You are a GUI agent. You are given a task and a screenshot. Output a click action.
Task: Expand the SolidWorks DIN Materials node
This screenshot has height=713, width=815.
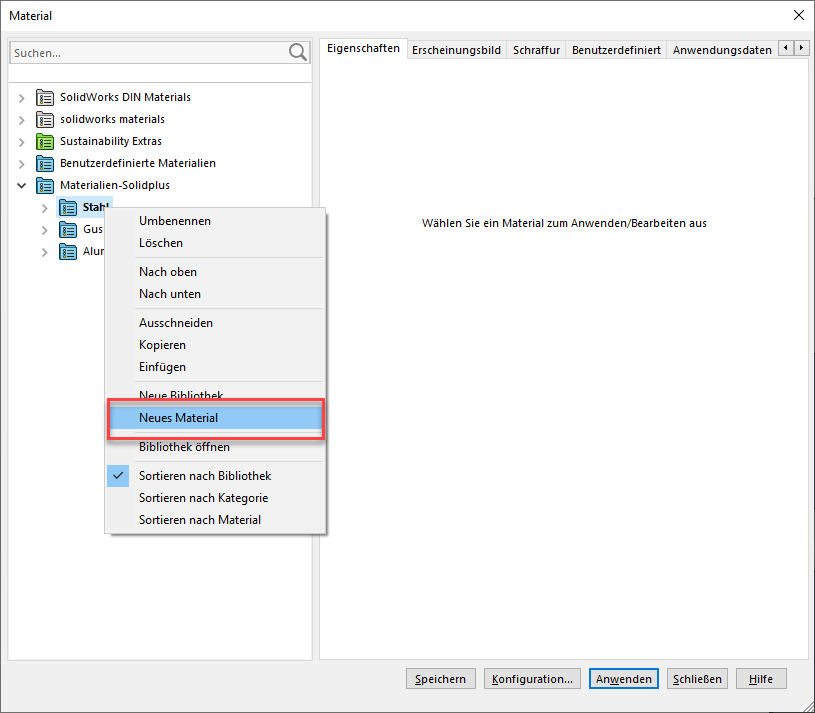point(22,98)
